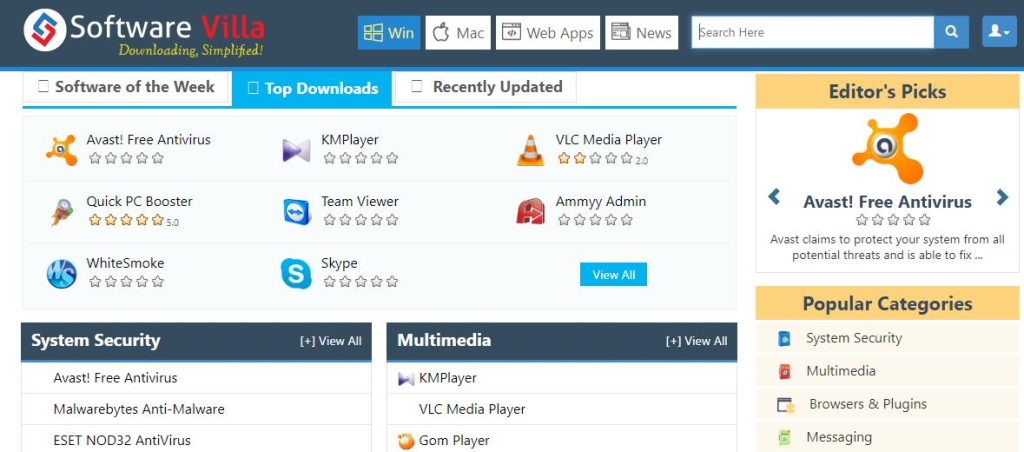Select the Mac platform tab
The height and width of the screenshot is (452, 1024).
click(x=458, y=33)
